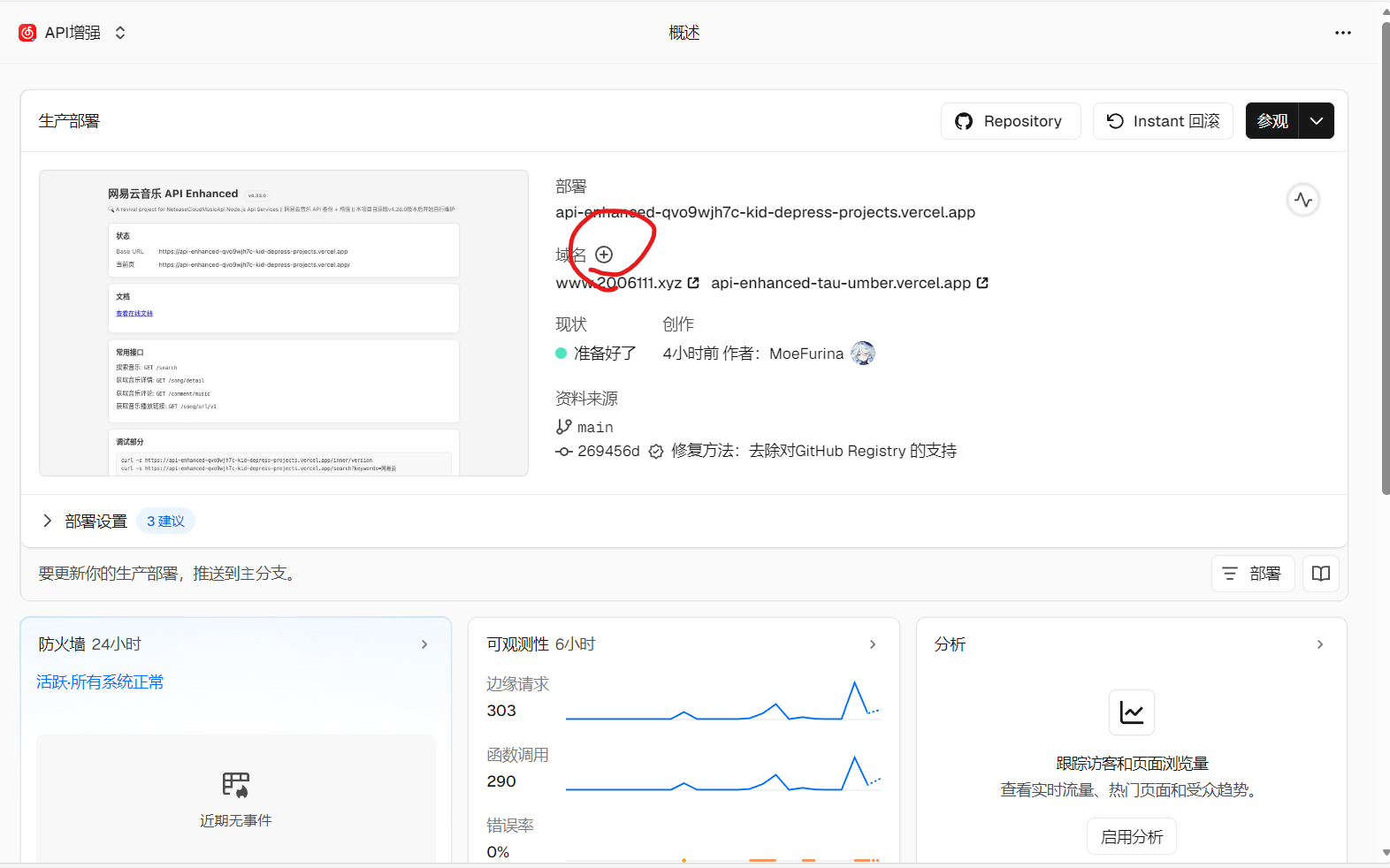Click the scrollbar down arrow

1385,853
